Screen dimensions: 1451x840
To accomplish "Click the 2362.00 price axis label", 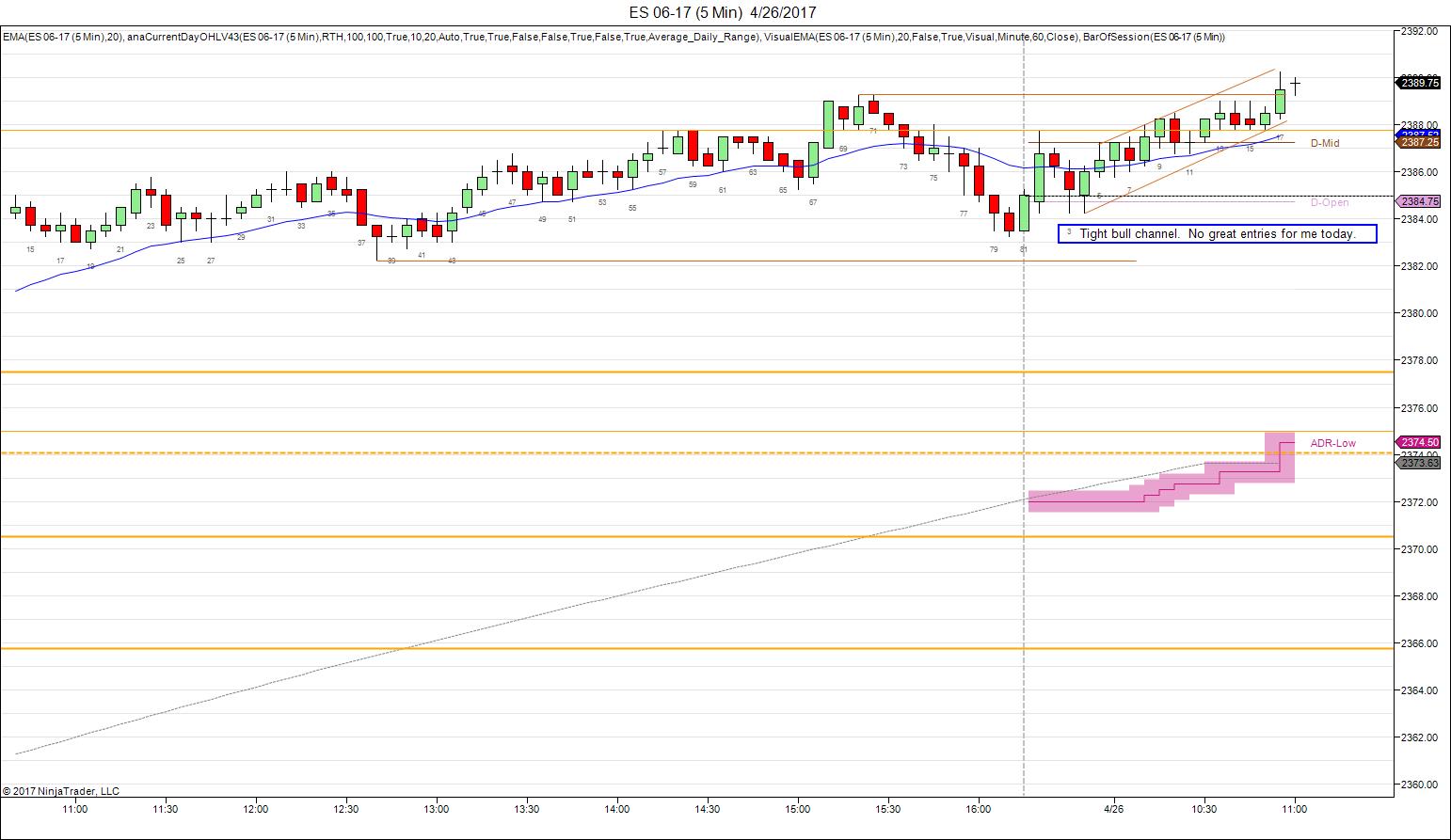I will pos(1419,737).
